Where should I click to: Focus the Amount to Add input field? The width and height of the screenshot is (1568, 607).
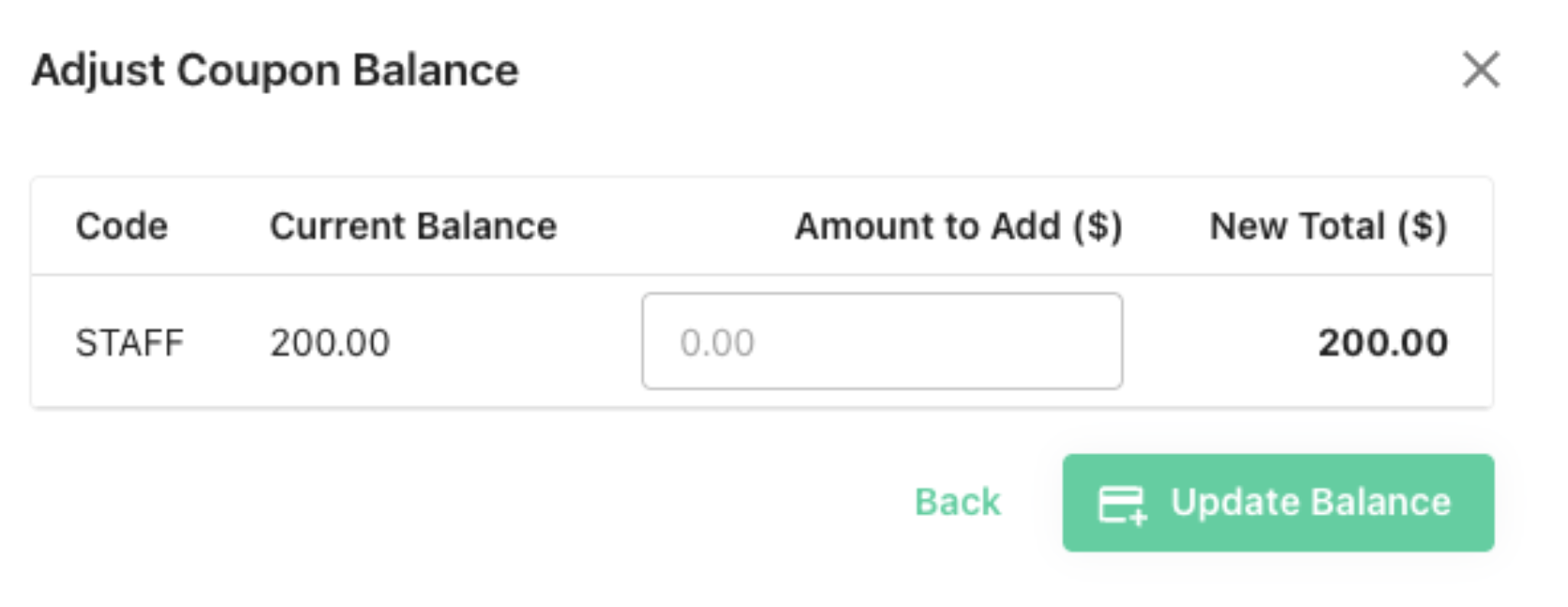pos(882,341)
